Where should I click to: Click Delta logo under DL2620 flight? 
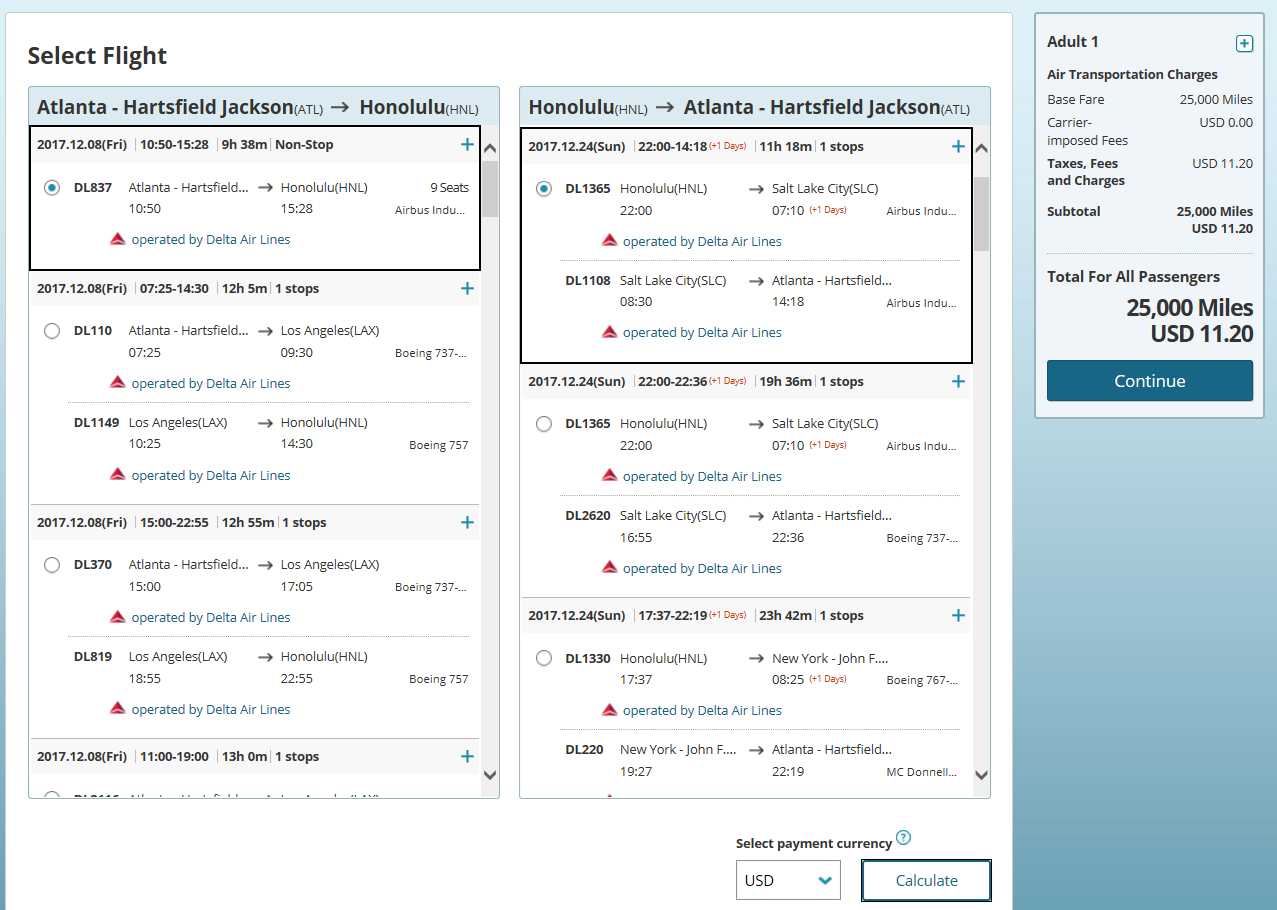pyautogui.click(x=609, y=567)
